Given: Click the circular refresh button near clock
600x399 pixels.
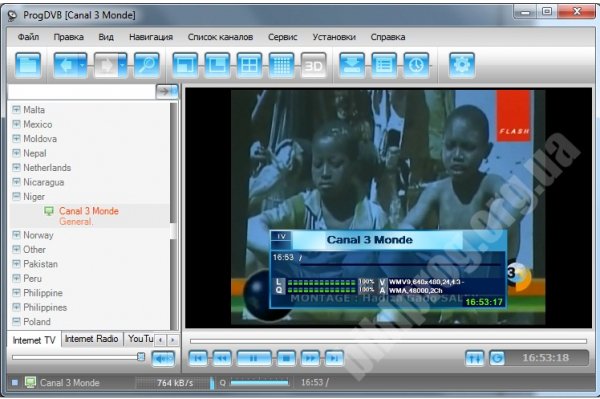Looking at the screenshot, I should click(497, 358).
